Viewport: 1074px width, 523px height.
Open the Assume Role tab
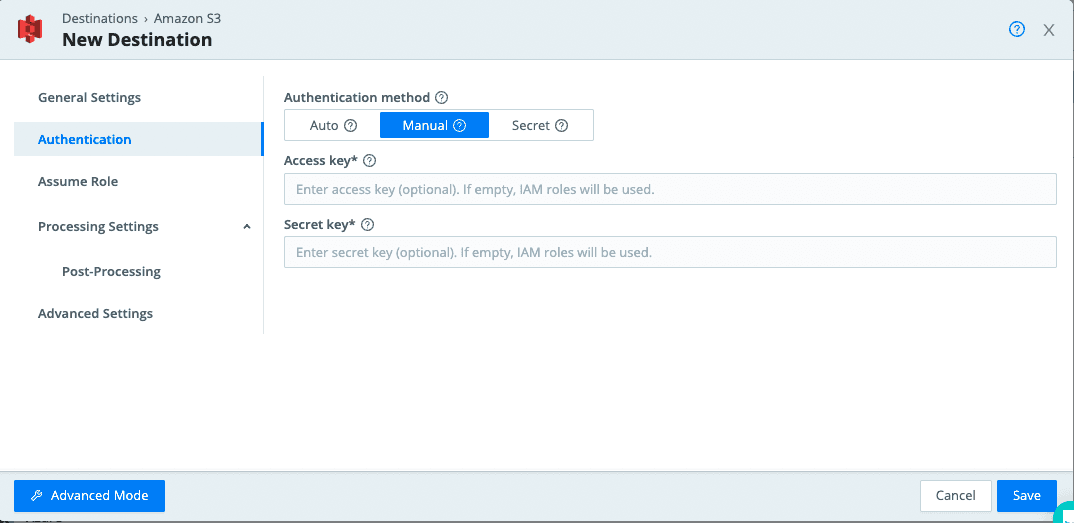coord(78,182)
